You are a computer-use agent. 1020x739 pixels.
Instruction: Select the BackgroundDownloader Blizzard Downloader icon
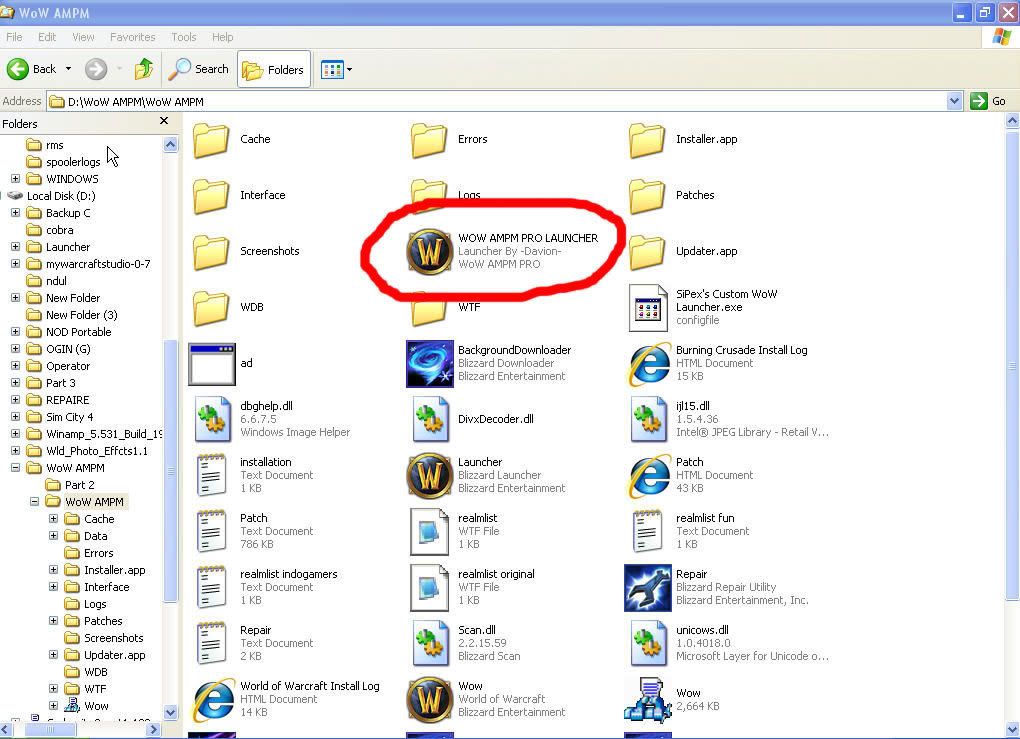[429, 364]
